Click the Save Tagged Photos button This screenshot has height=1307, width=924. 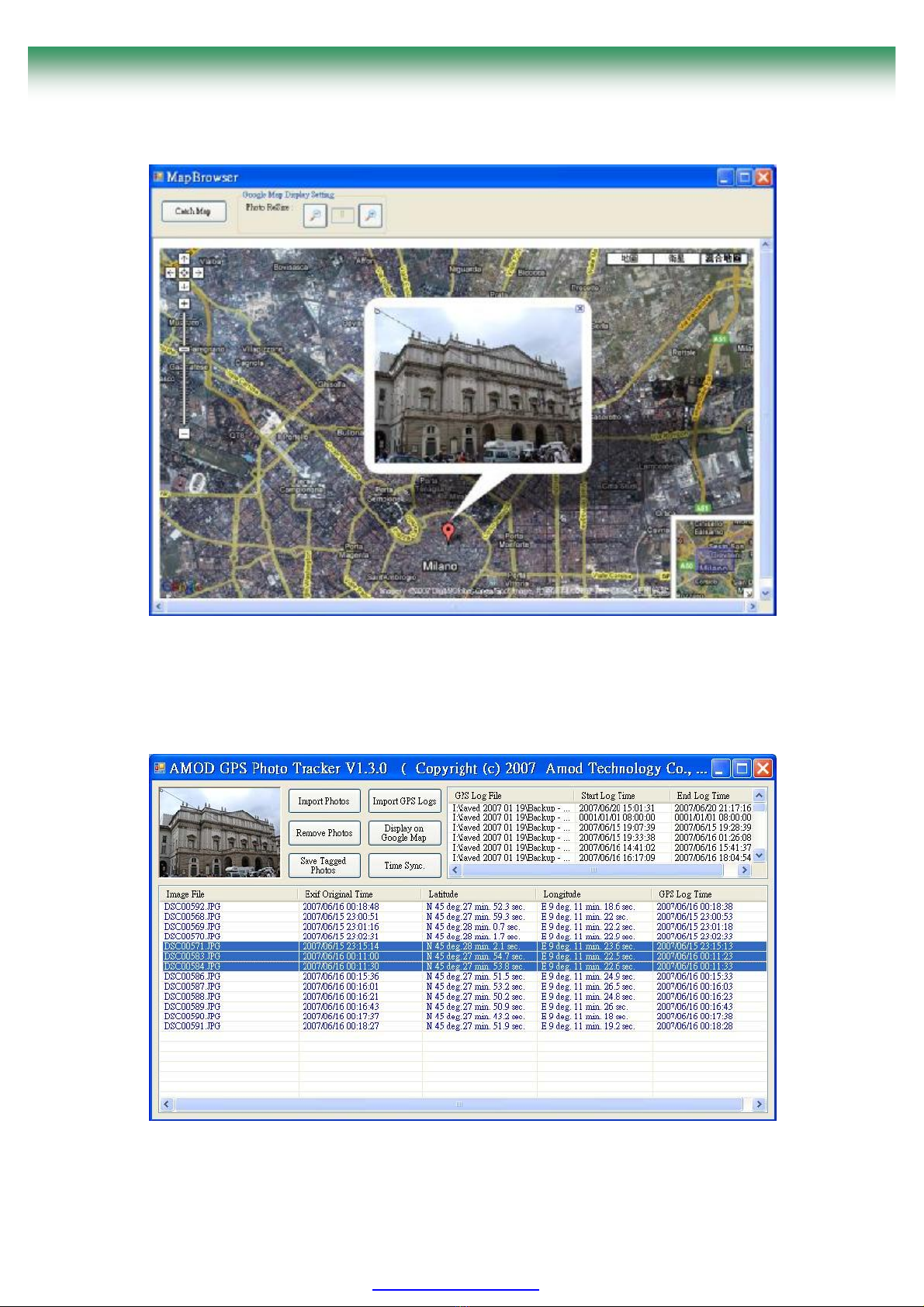pos(324,865)
